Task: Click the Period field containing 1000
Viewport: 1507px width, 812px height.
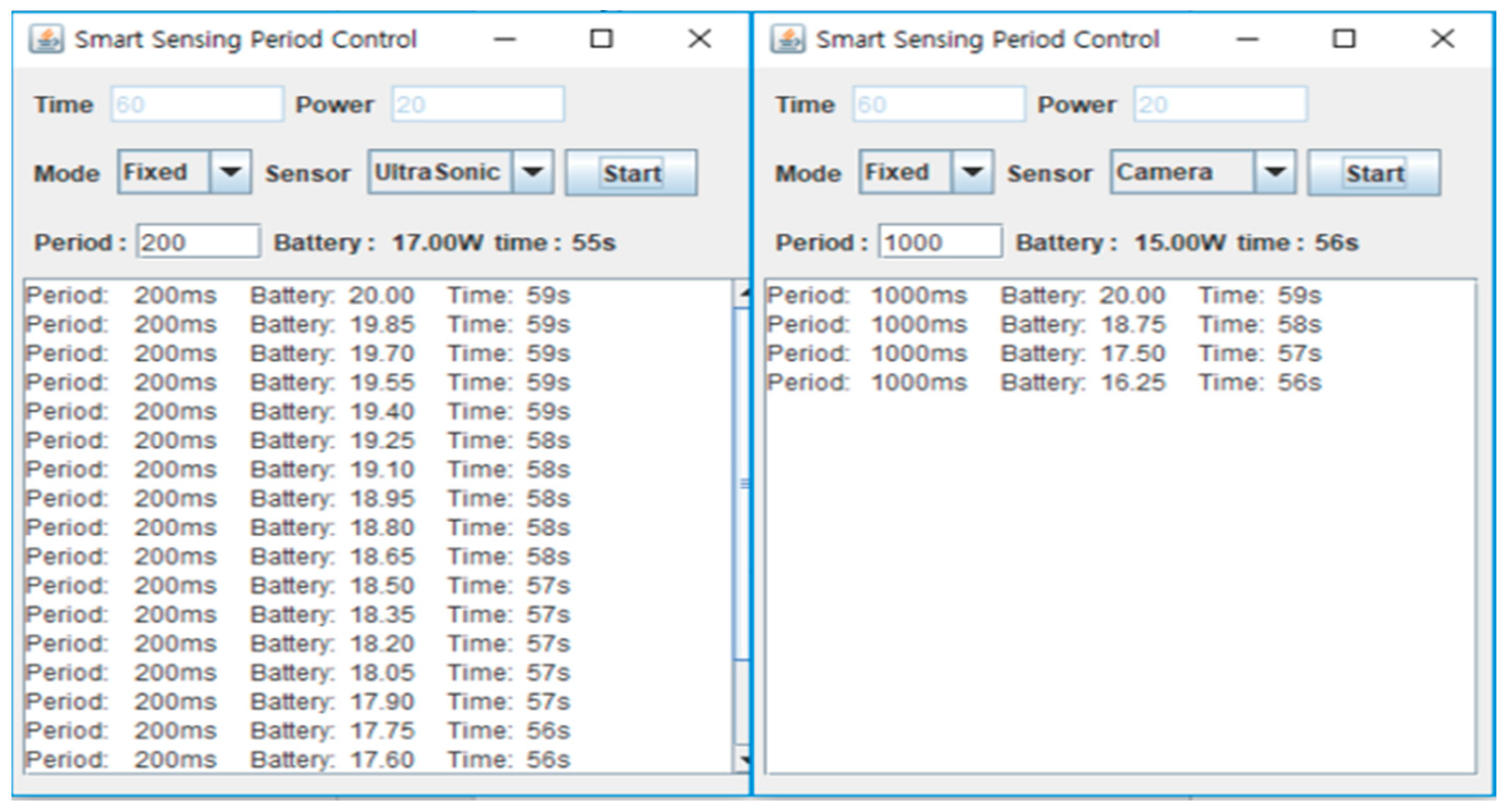Action: [x=940, y=241]
